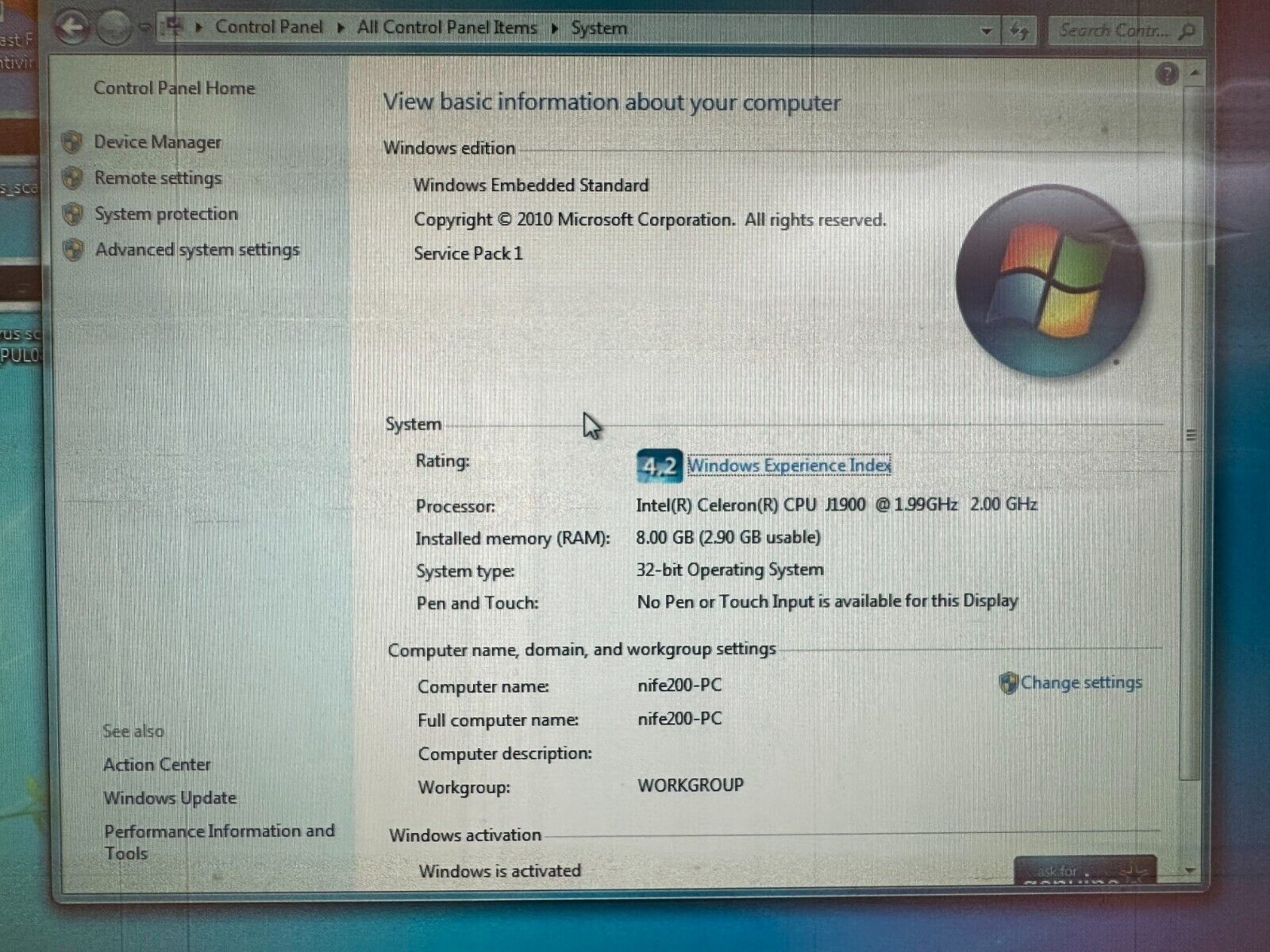Click the scrollbar up arrow
The height and width of the screenshot is (952, 1270).
(x=1194, y=74)
